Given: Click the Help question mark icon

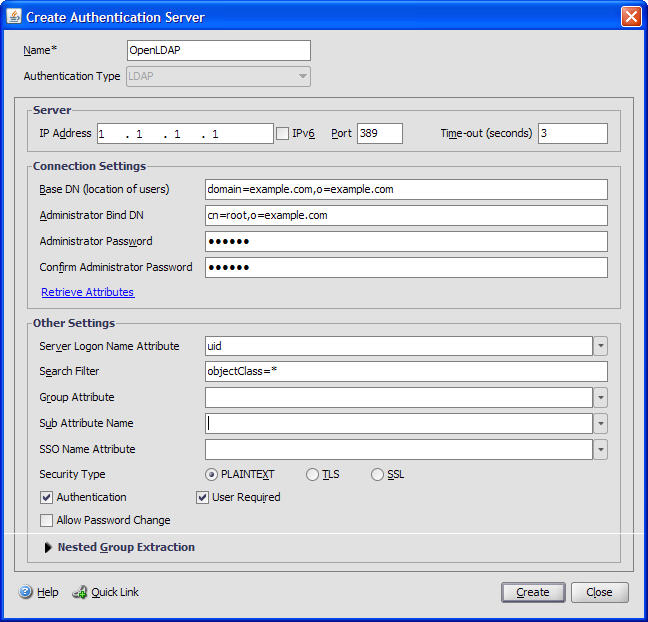Looking at the screenshot, I should pos(25,592).
